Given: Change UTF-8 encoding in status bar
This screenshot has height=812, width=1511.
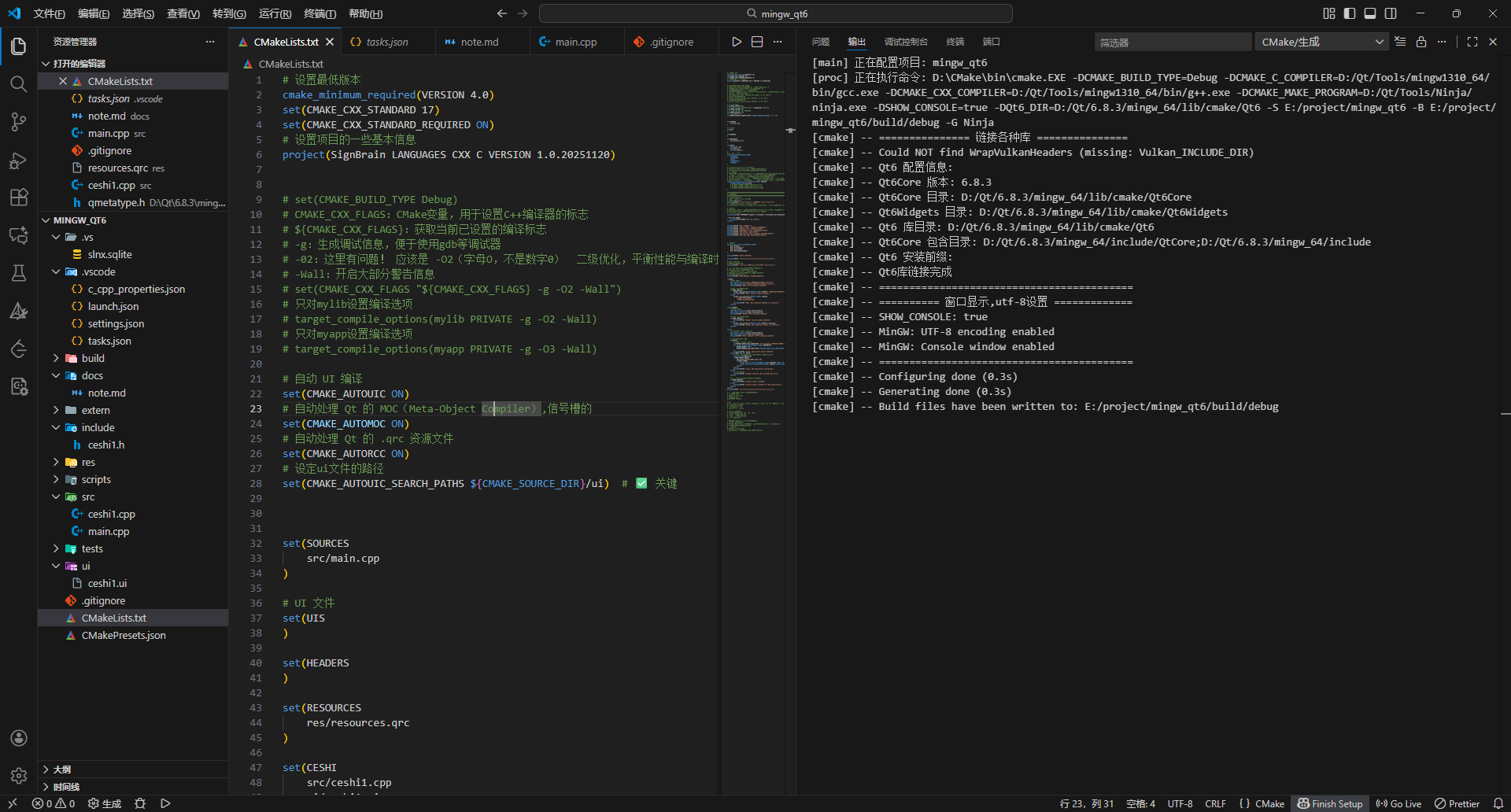Looking at the screenshot, I should click(1180, 803).
